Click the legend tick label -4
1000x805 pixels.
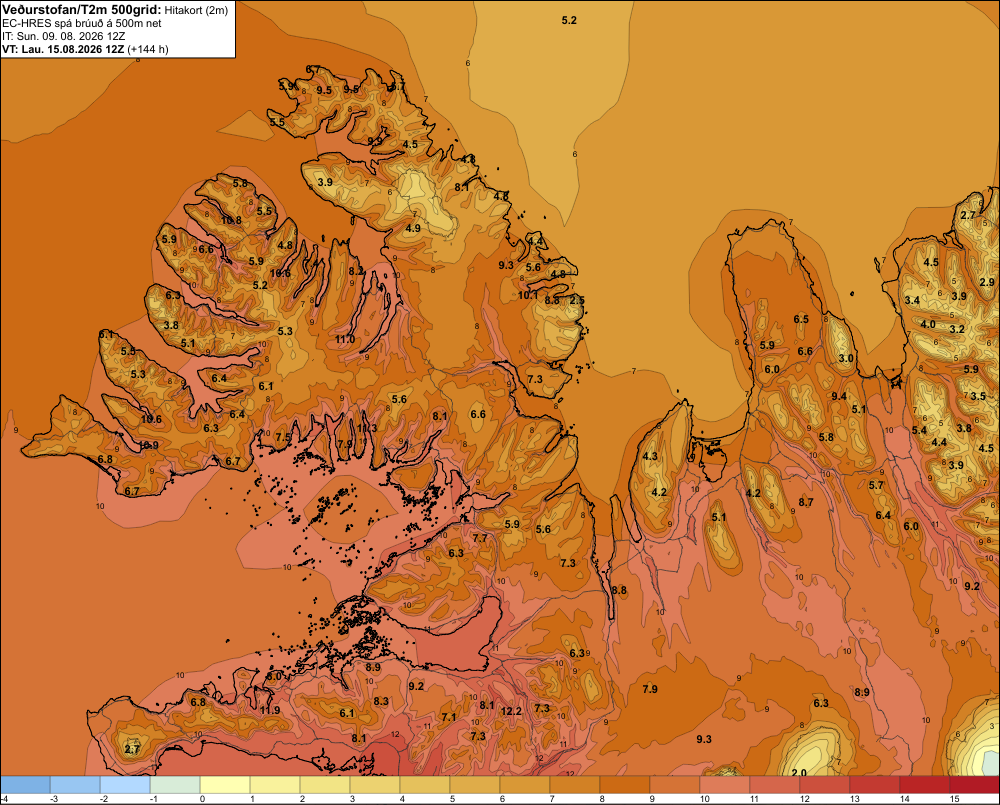point(4,799)
